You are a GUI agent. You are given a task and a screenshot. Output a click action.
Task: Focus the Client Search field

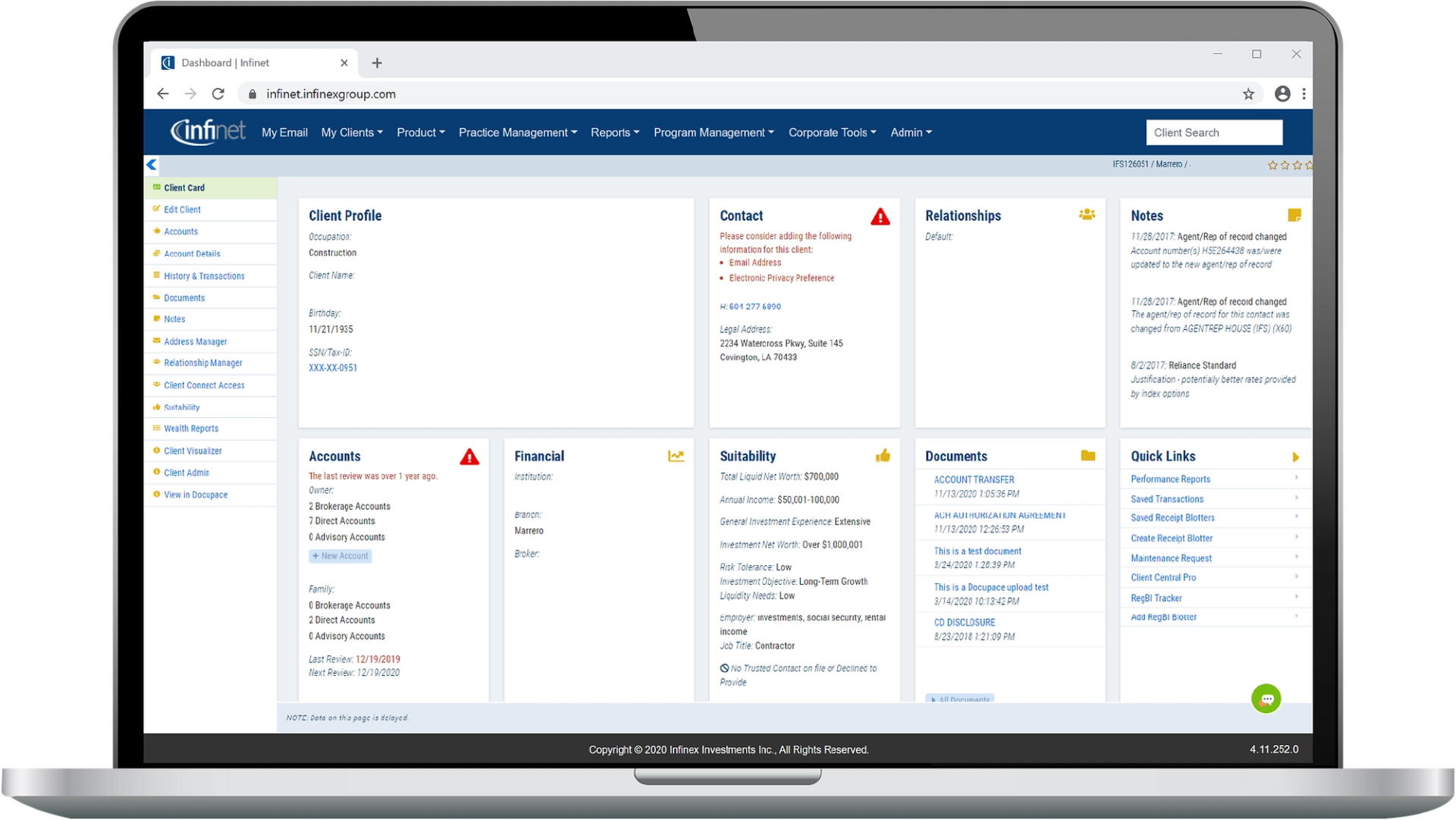tap(1214, 132)
